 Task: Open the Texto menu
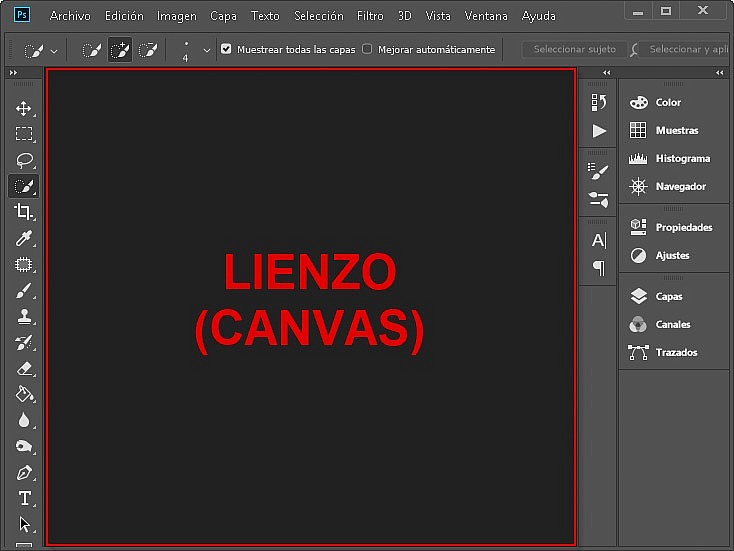[265, 16]
